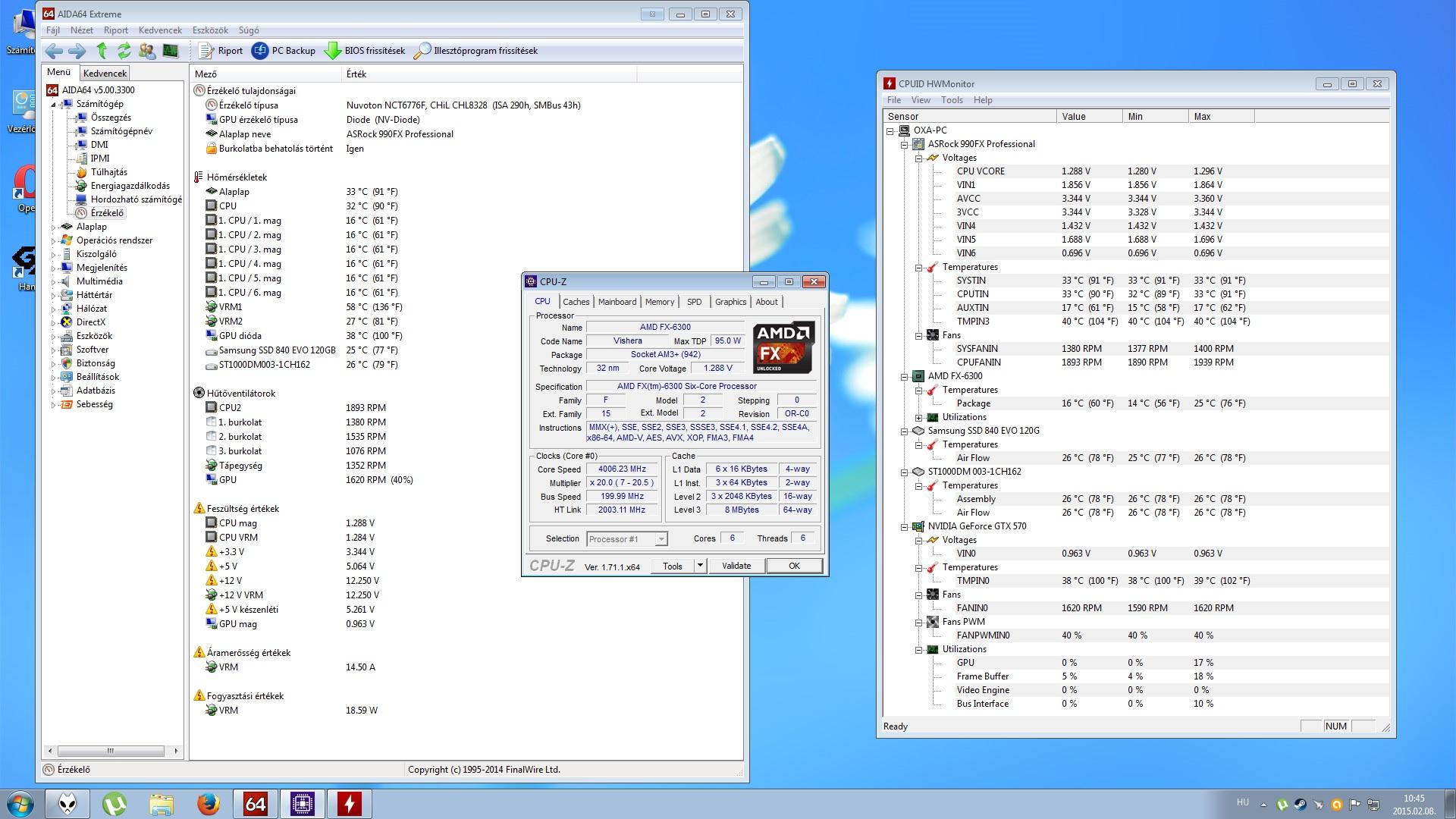Expand the Operációs rendszer tree node

[x=54, y=240]
